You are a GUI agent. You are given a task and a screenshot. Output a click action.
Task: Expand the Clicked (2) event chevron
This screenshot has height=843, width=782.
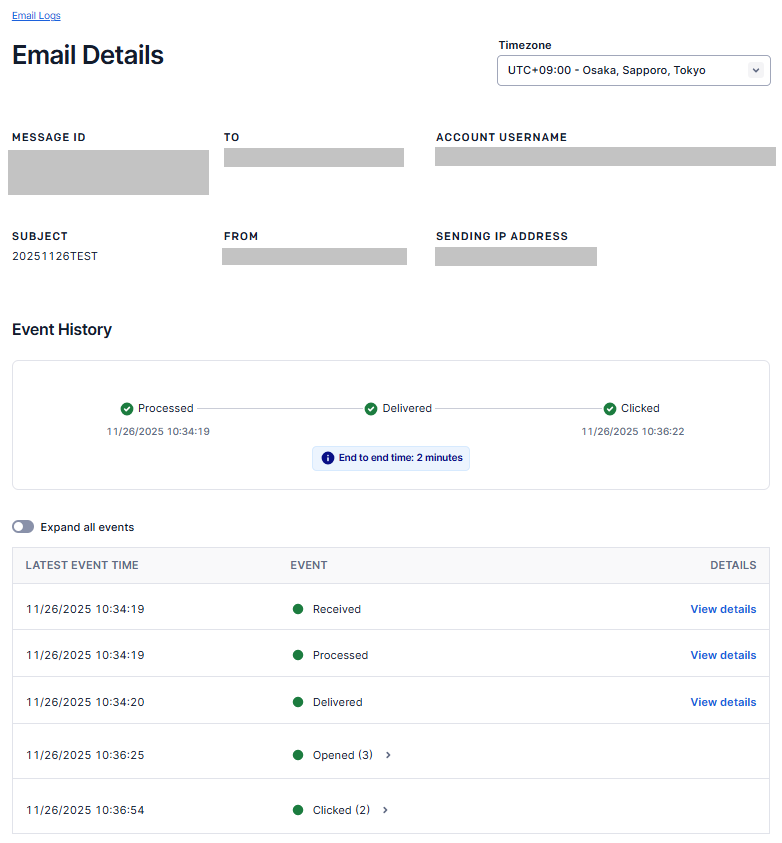[x=385, y=810]
